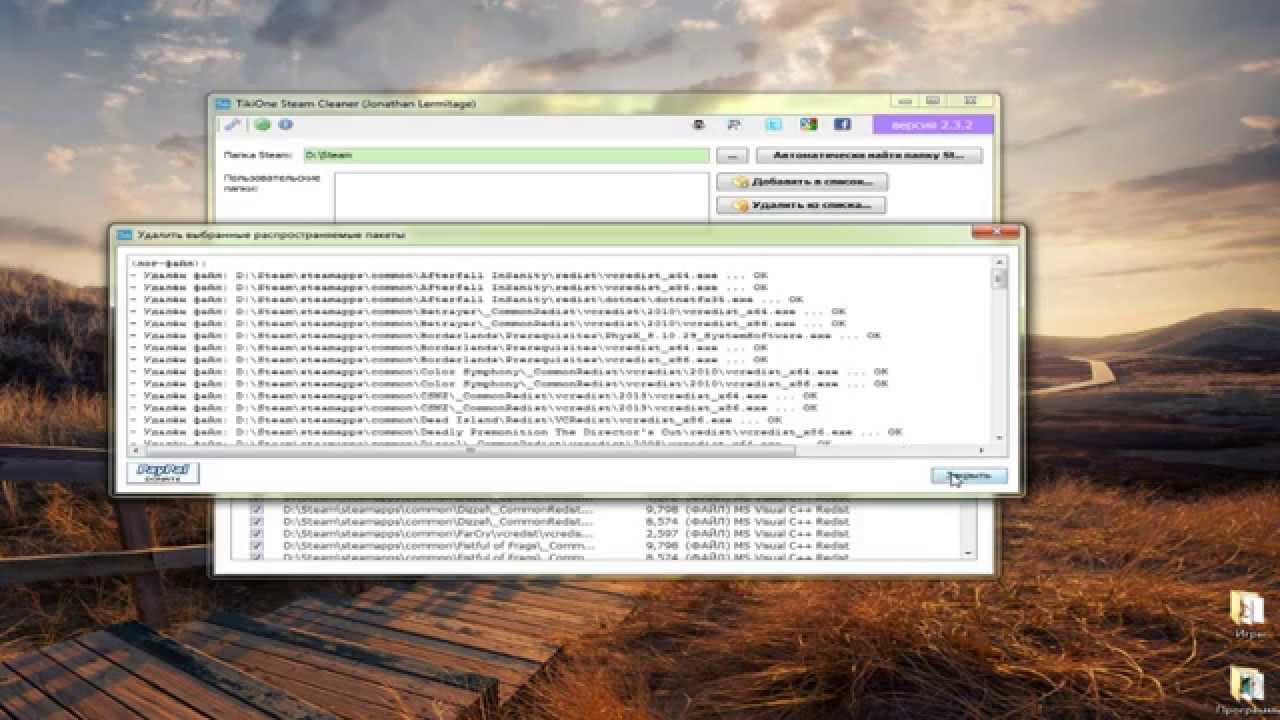1280x720 pixels.
Task: Click the PayPal donate button
Action: 163,473
